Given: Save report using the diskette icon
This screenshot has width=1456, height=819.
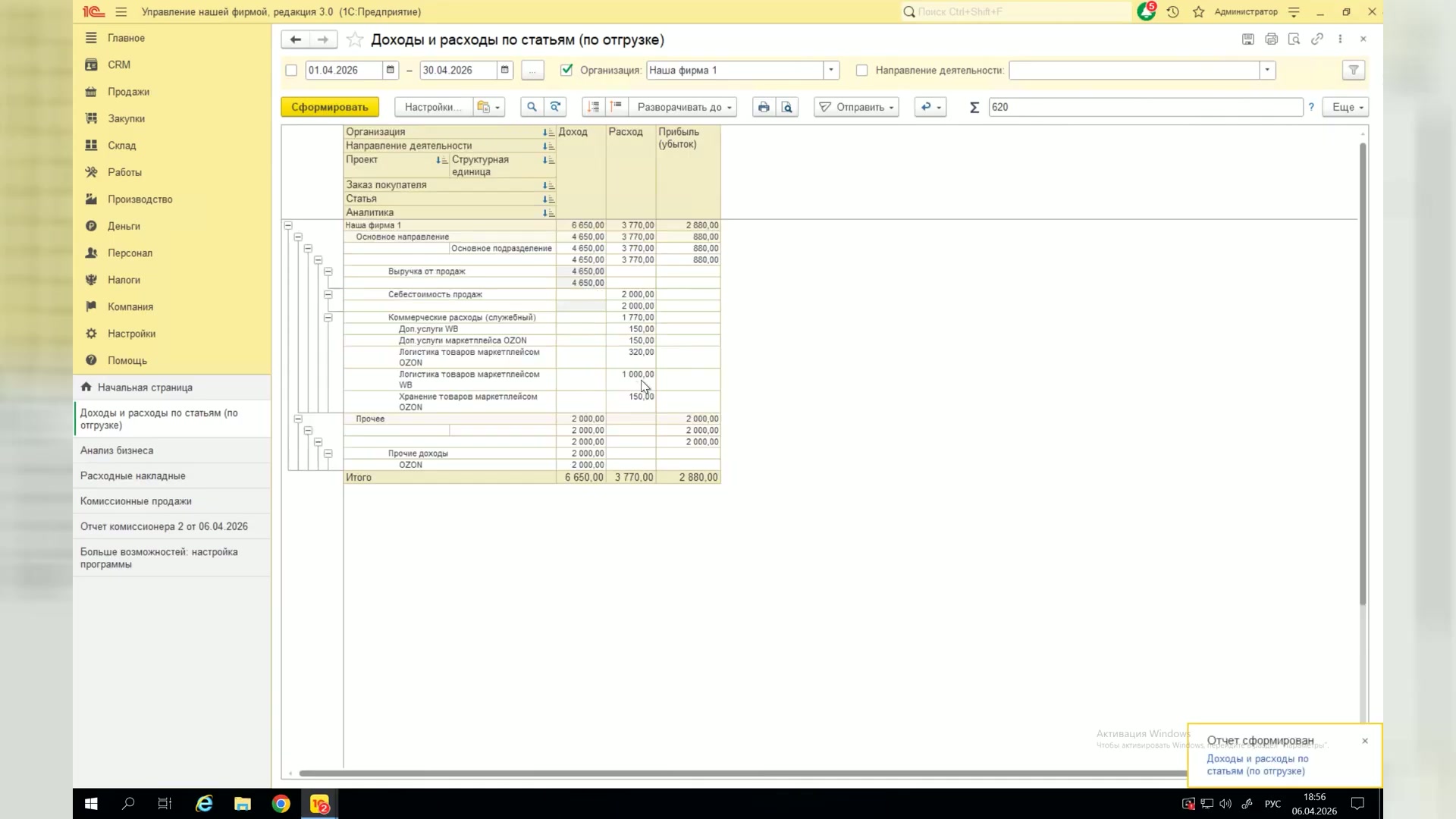Looking at the screenshot, I should coord(1247,39).
